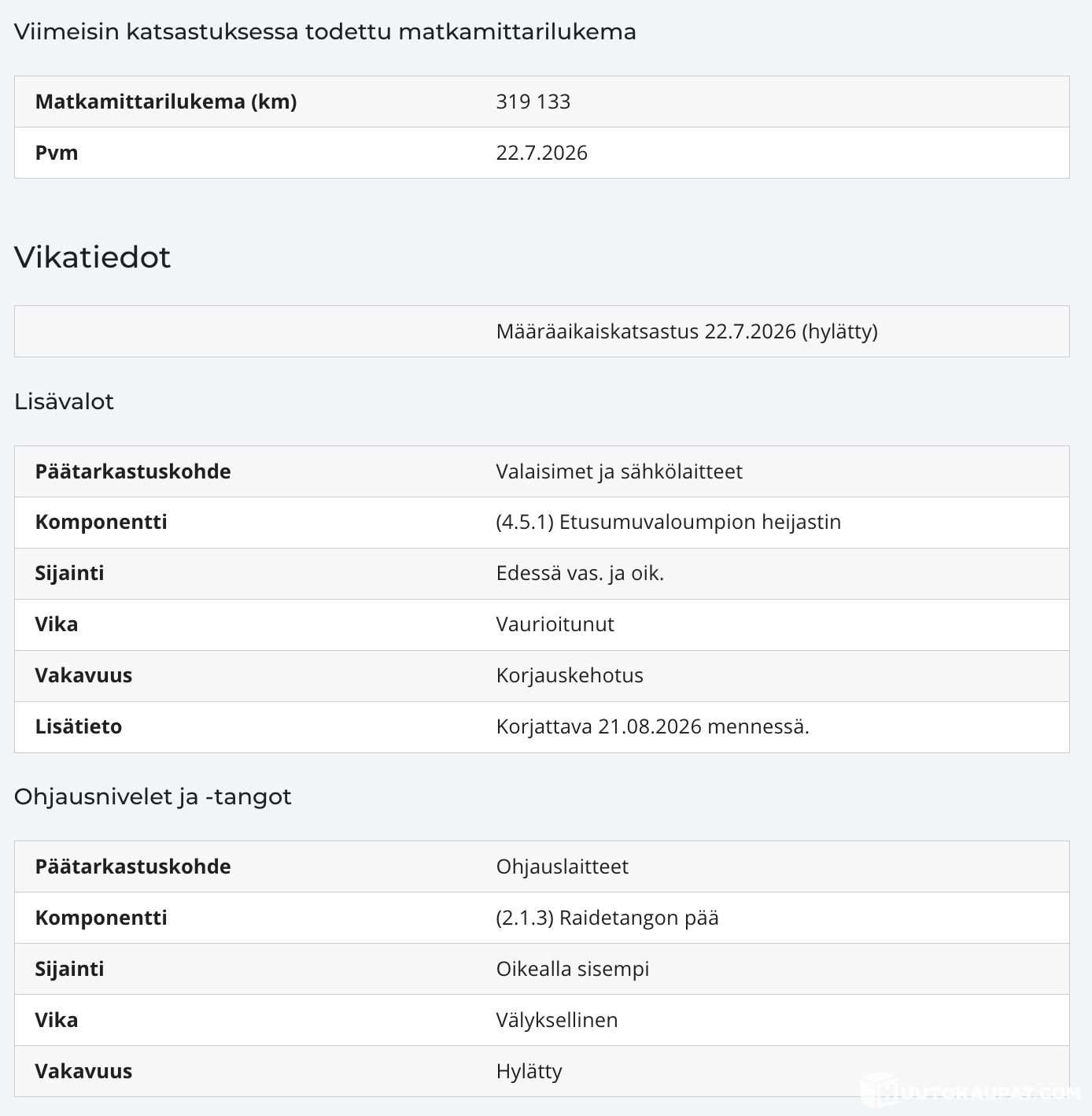Click the Vaurioitunut fault value
The height and width of the screenshot is (1116, 1092).
[x=555, y=624]
